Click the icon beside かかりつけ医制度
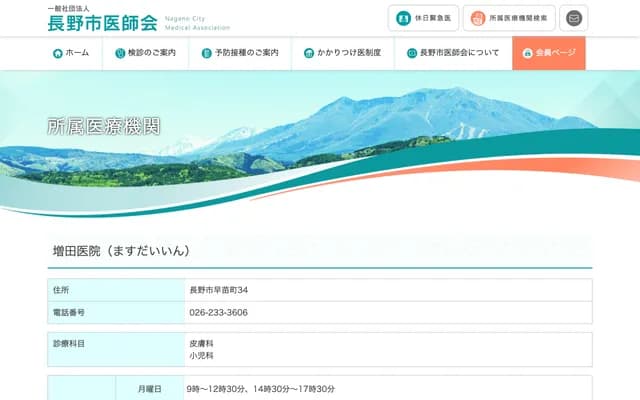The image size is (640, 400). [310, 53]
